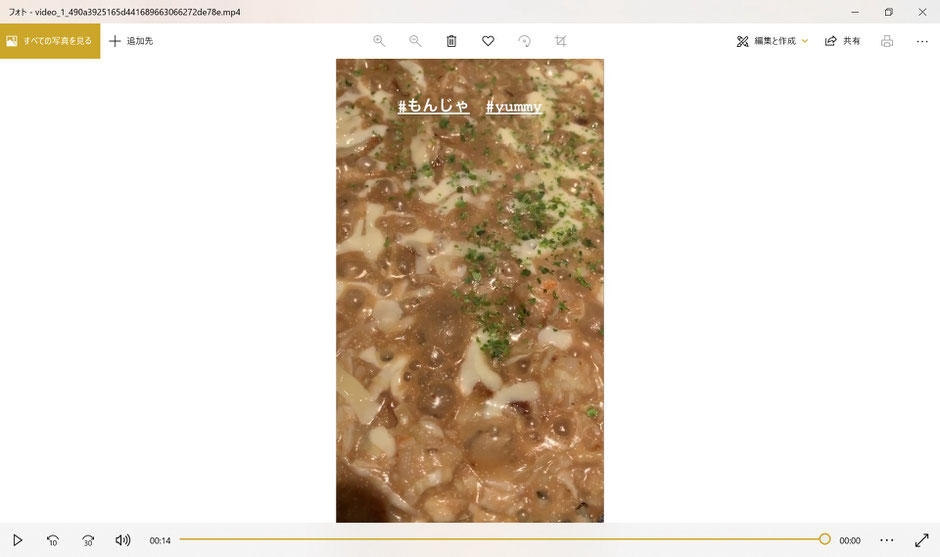
Task: Click the zoom in magnifier icon
Action: tap(379, 41)
